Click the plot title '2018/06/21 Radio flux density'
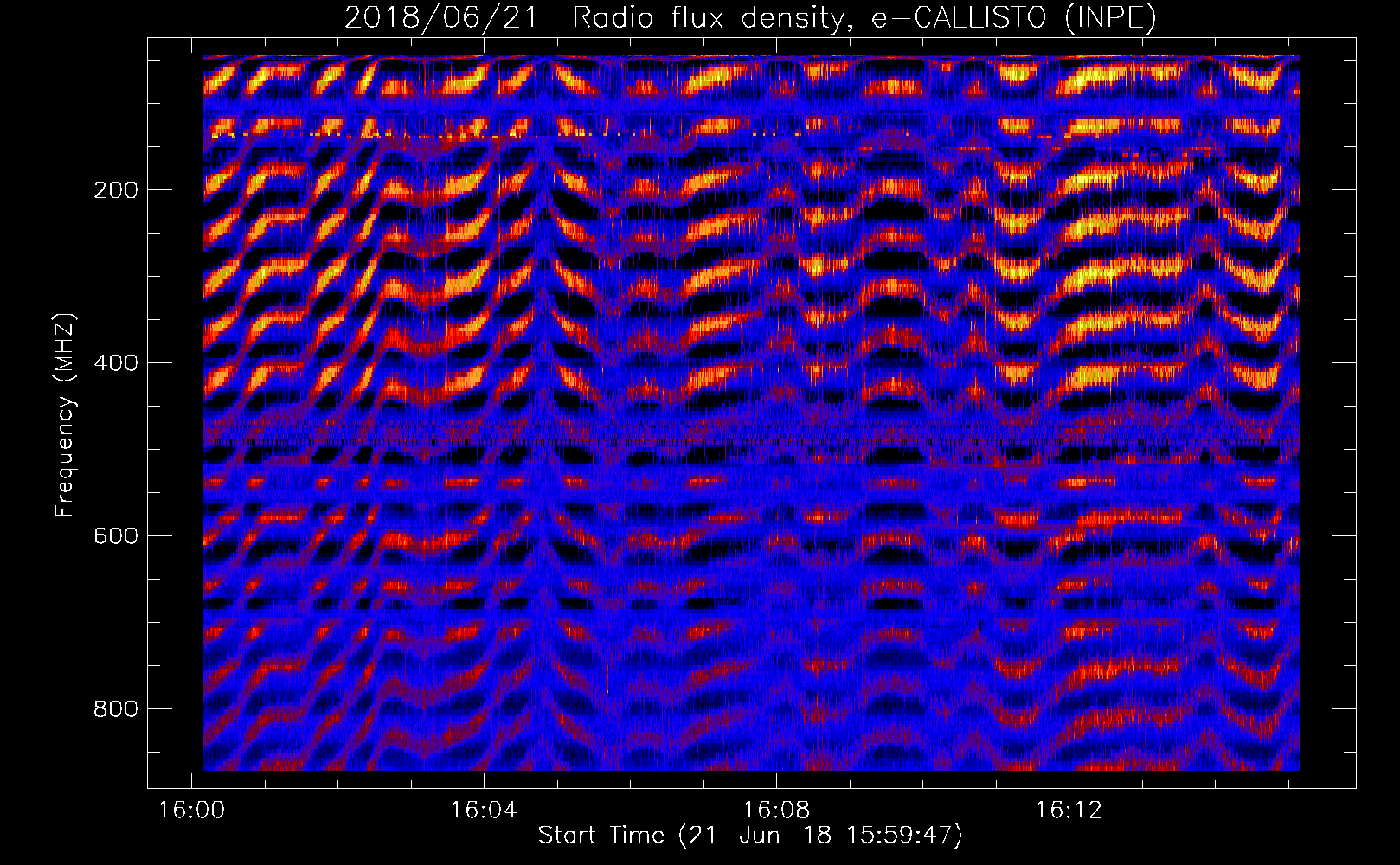This screenshot has width=1400, height=865. 750,17
